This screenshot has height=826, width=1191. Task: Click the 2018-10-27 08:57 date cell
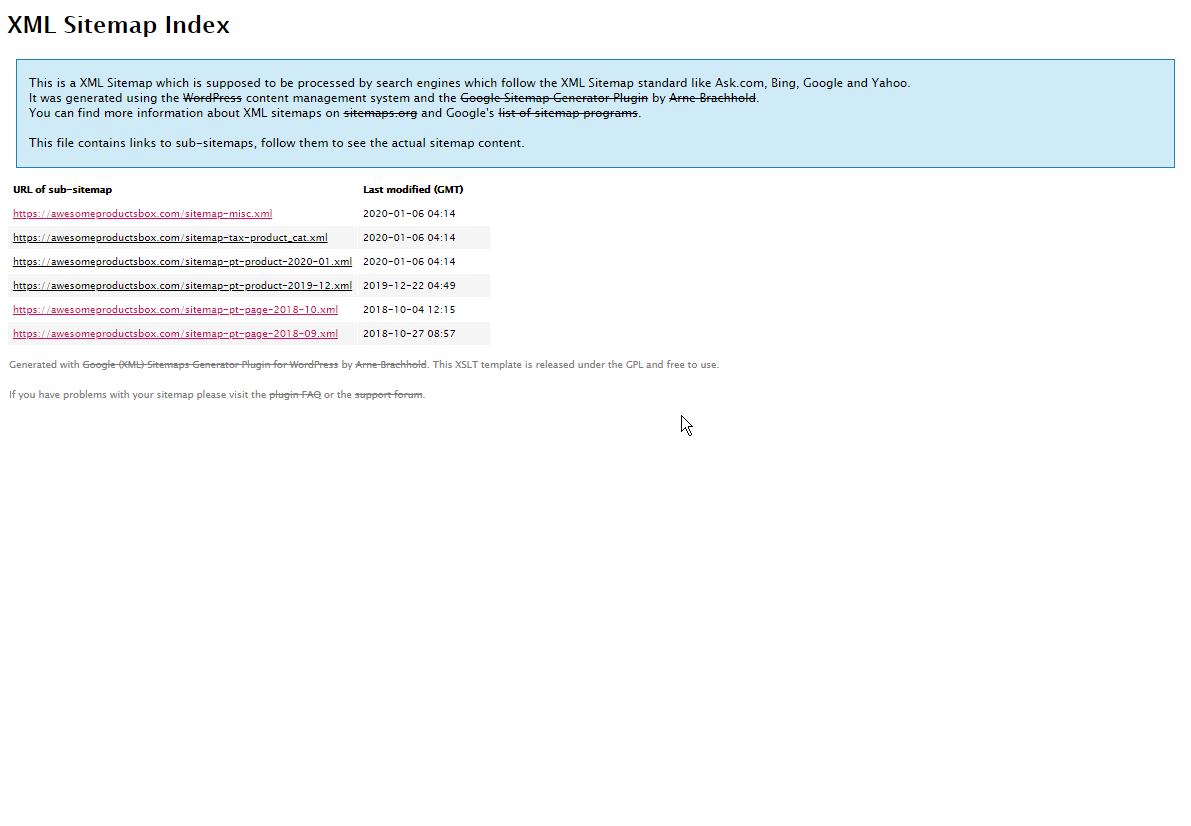pos(409,334)
